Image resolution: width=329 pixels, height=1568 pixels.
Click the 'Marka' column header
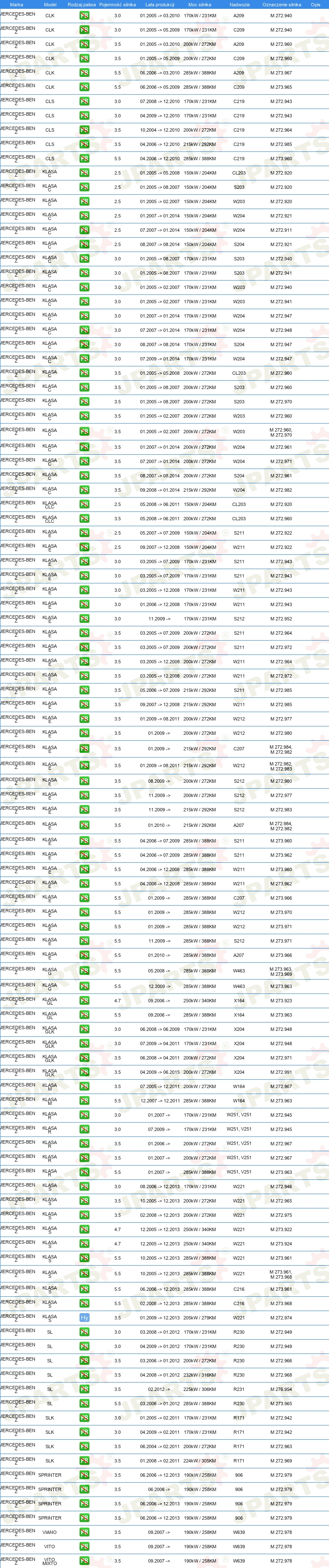pyautogui.click(x=16, y=4)
